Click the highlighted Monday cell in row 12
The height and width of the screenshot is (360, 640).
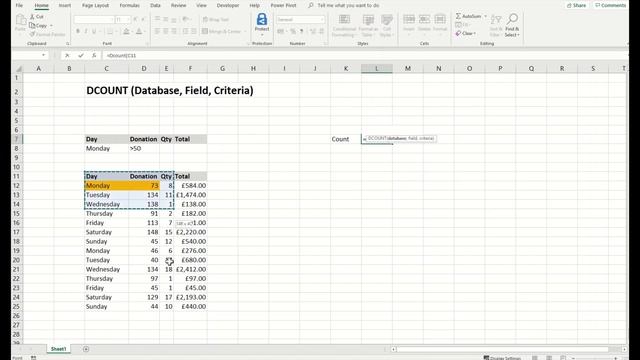(x=106, y=186)
